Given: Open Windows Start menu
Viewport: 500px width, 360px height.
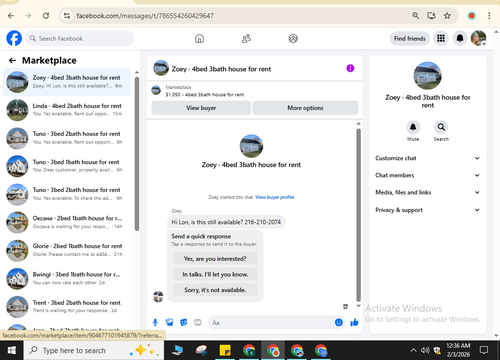Looking at the screenshot, I should 12,350.
